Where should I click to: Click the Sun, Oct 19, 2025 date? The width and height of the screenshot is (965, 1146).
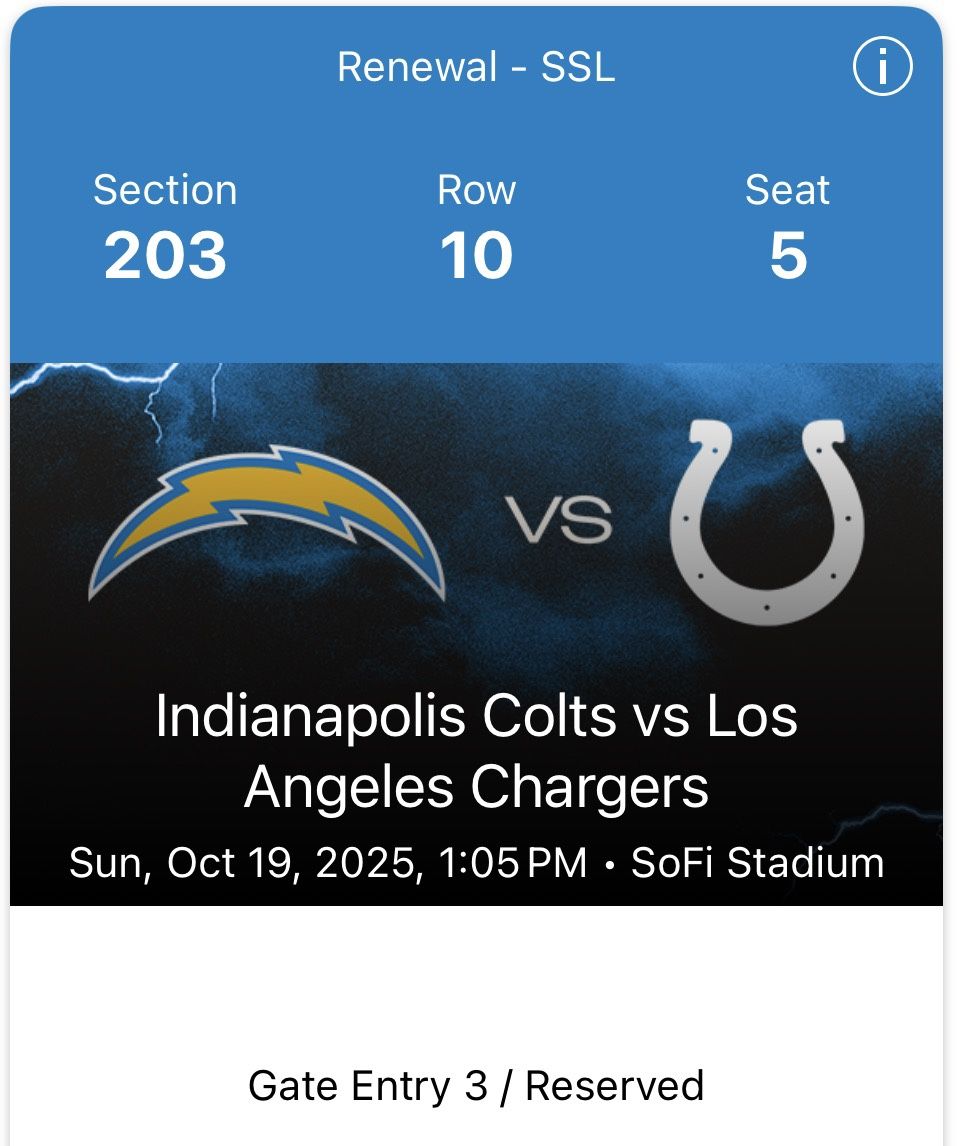point(242,863)
